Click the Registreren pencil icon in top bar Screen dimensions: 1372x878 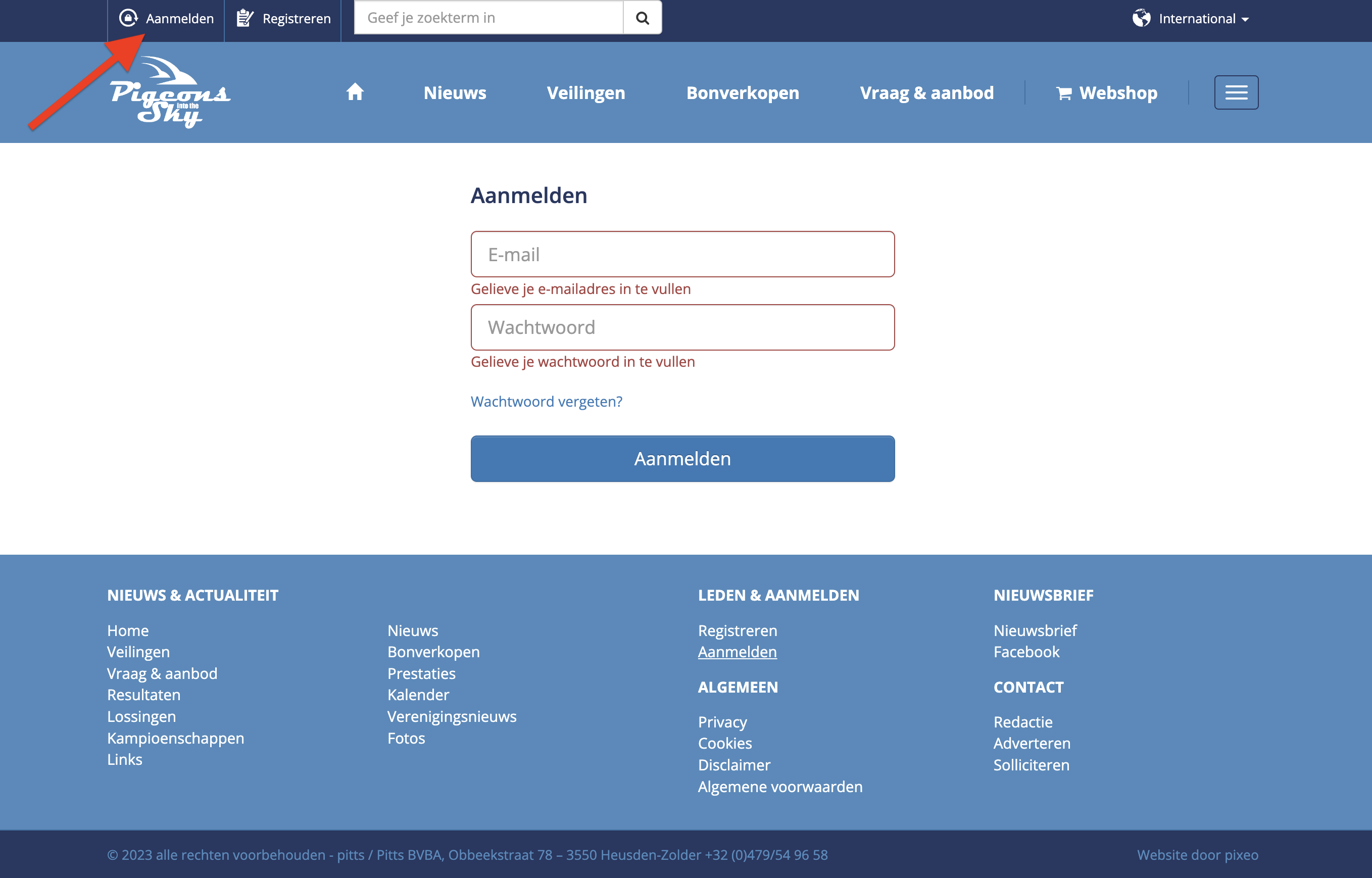pyautogui.click(x=244, y=18)
